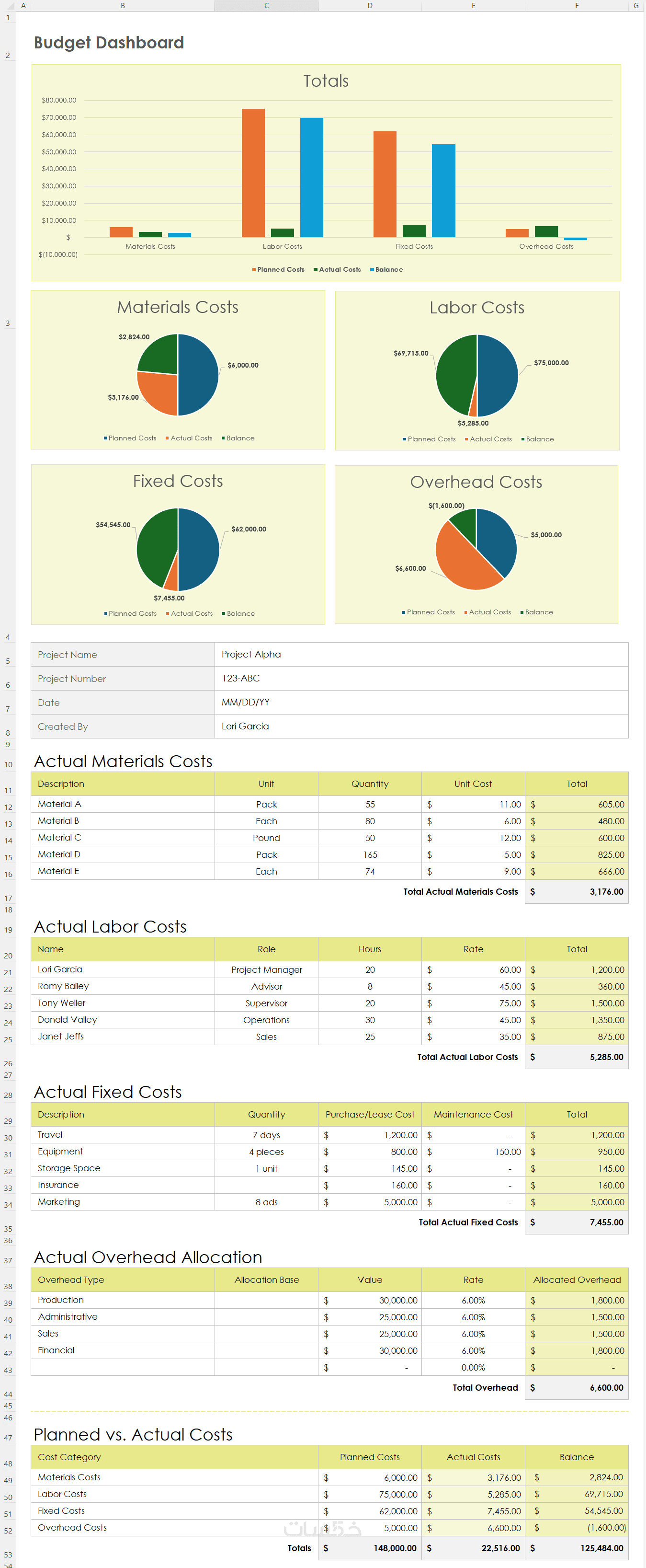Select the Project Manager role cell
The width and height of the screenshot is (646, 1568).
pos(266,969)
